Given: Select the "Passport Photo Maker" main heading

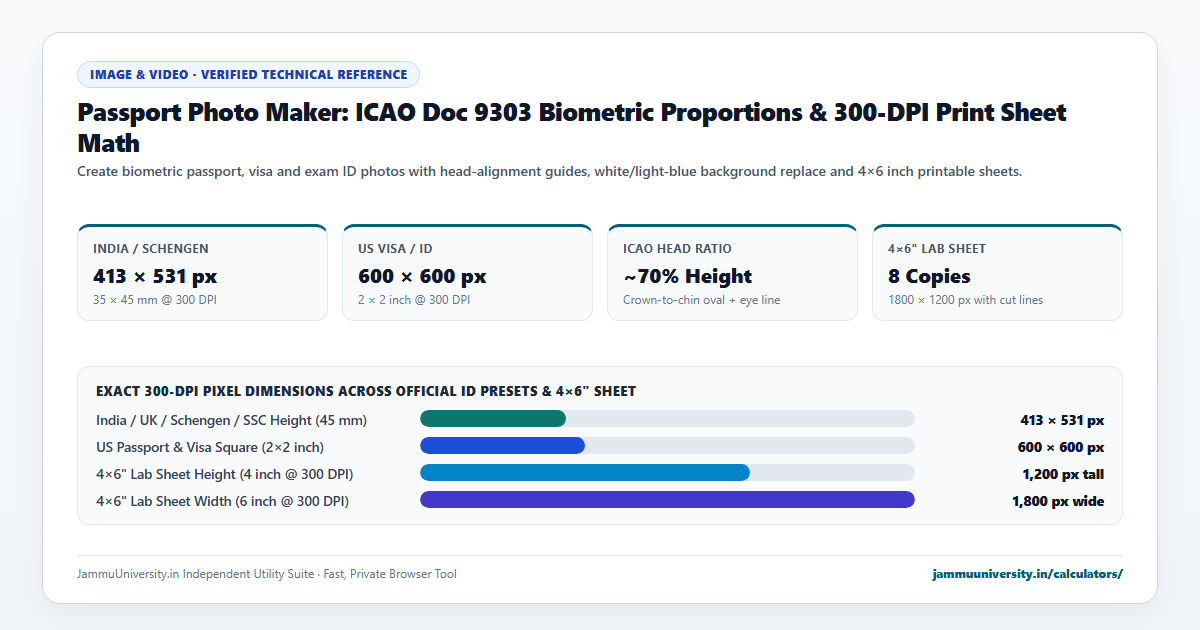Looking at the screenshot, I should click(x=572, y=127).
